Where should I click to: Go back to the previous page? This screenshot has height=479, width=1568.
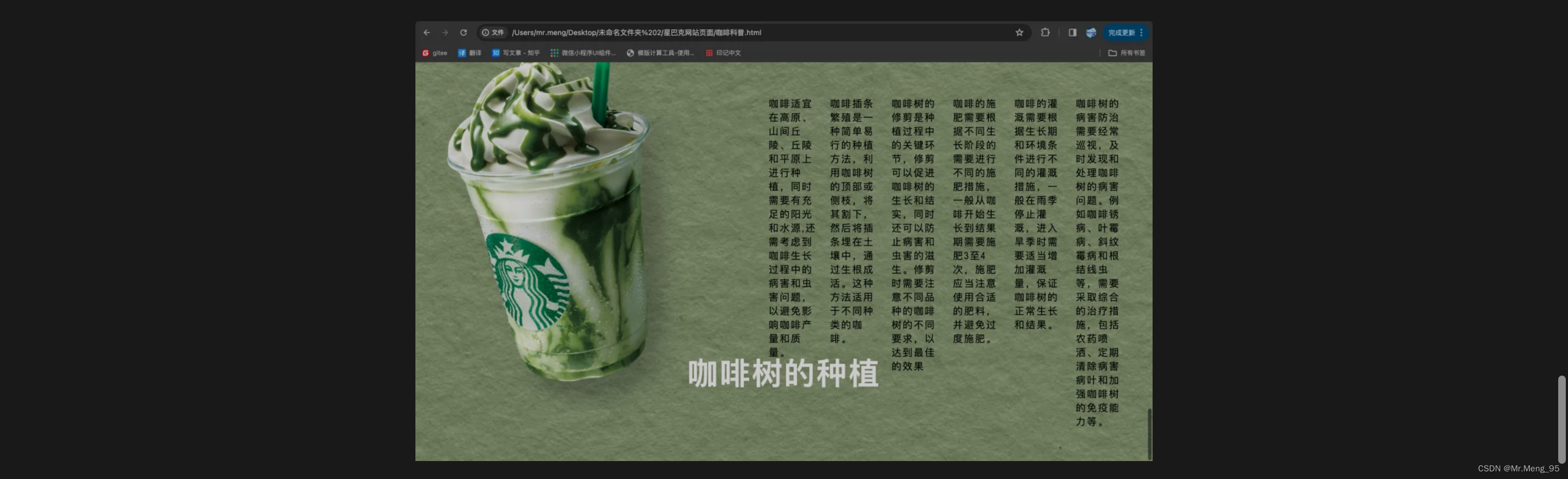click(427, 33)
